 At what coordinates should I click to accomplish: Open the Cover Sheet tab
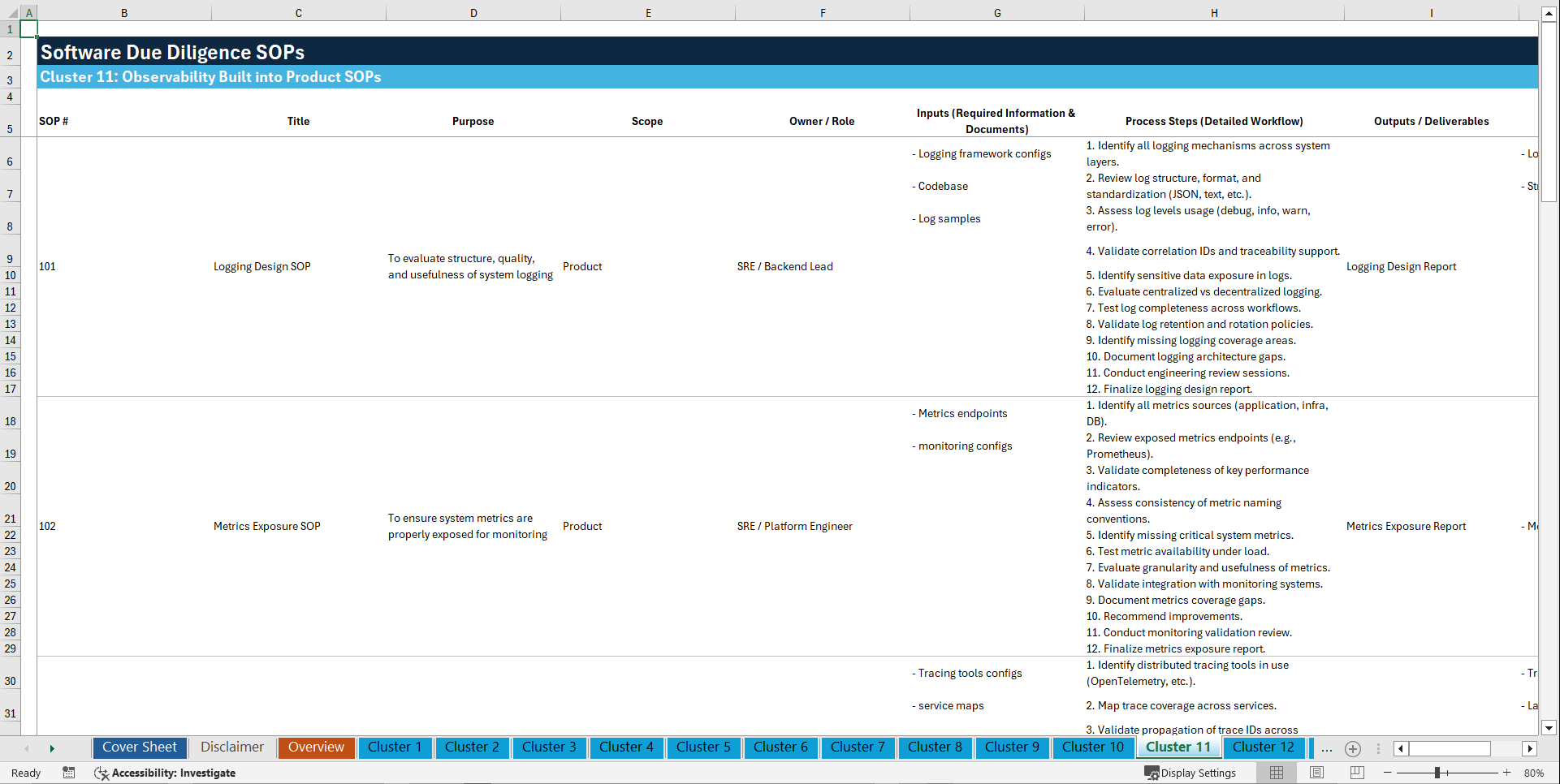tap(139, 747)
